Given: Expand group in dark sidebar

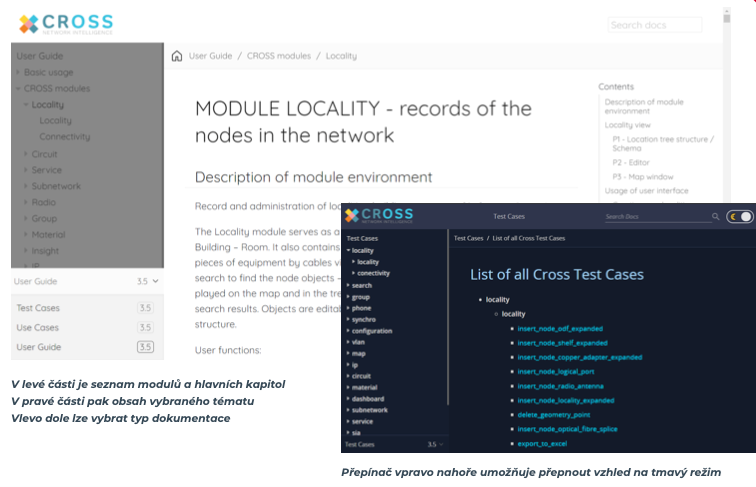Looking at the screenshot, I should coord(348,297).
